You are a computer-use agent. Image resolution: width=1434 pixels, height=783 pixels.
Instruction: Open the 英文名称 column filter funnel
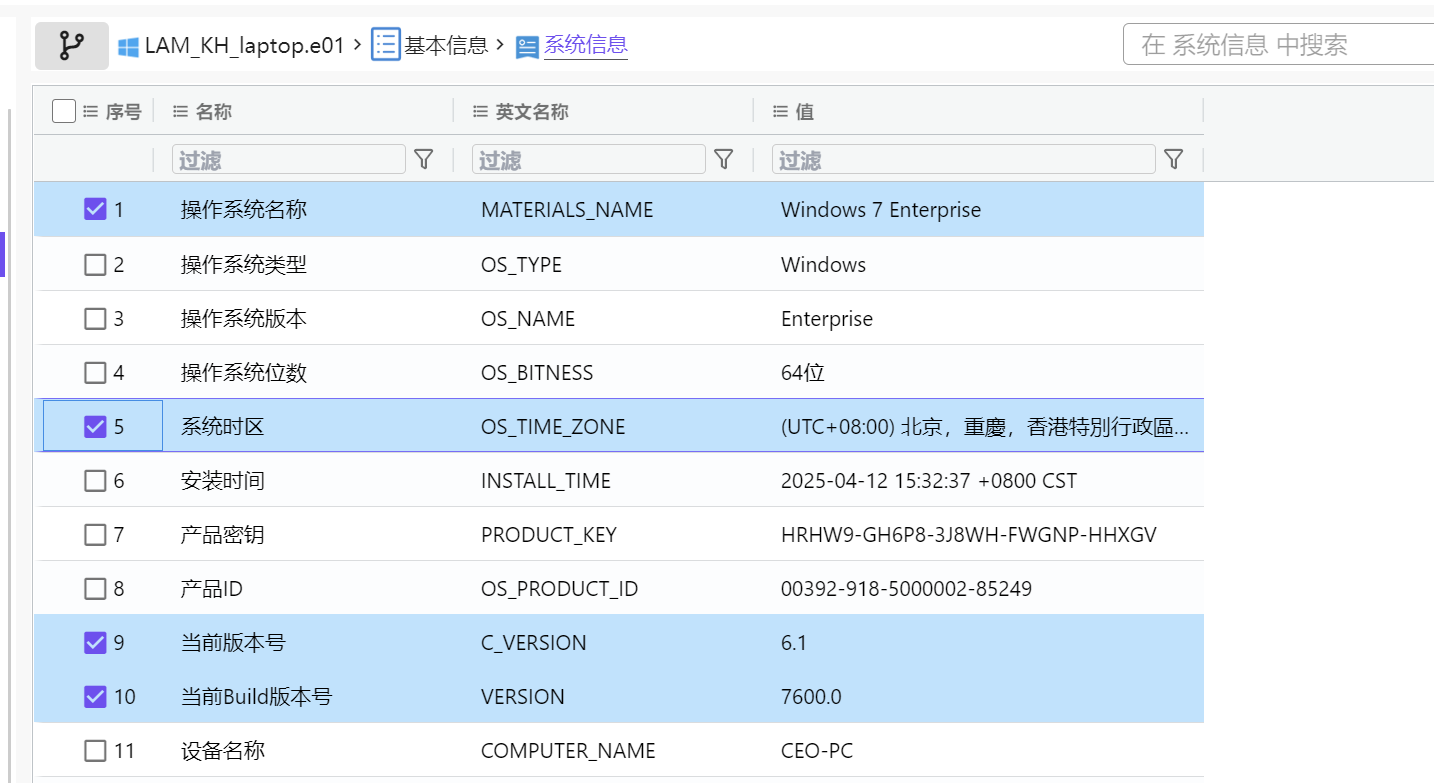[724, 159]
